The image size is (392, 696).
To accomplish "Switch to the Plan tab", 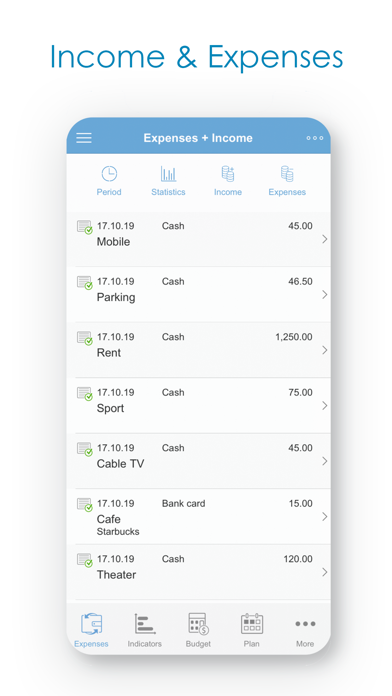I will point(252,630).
